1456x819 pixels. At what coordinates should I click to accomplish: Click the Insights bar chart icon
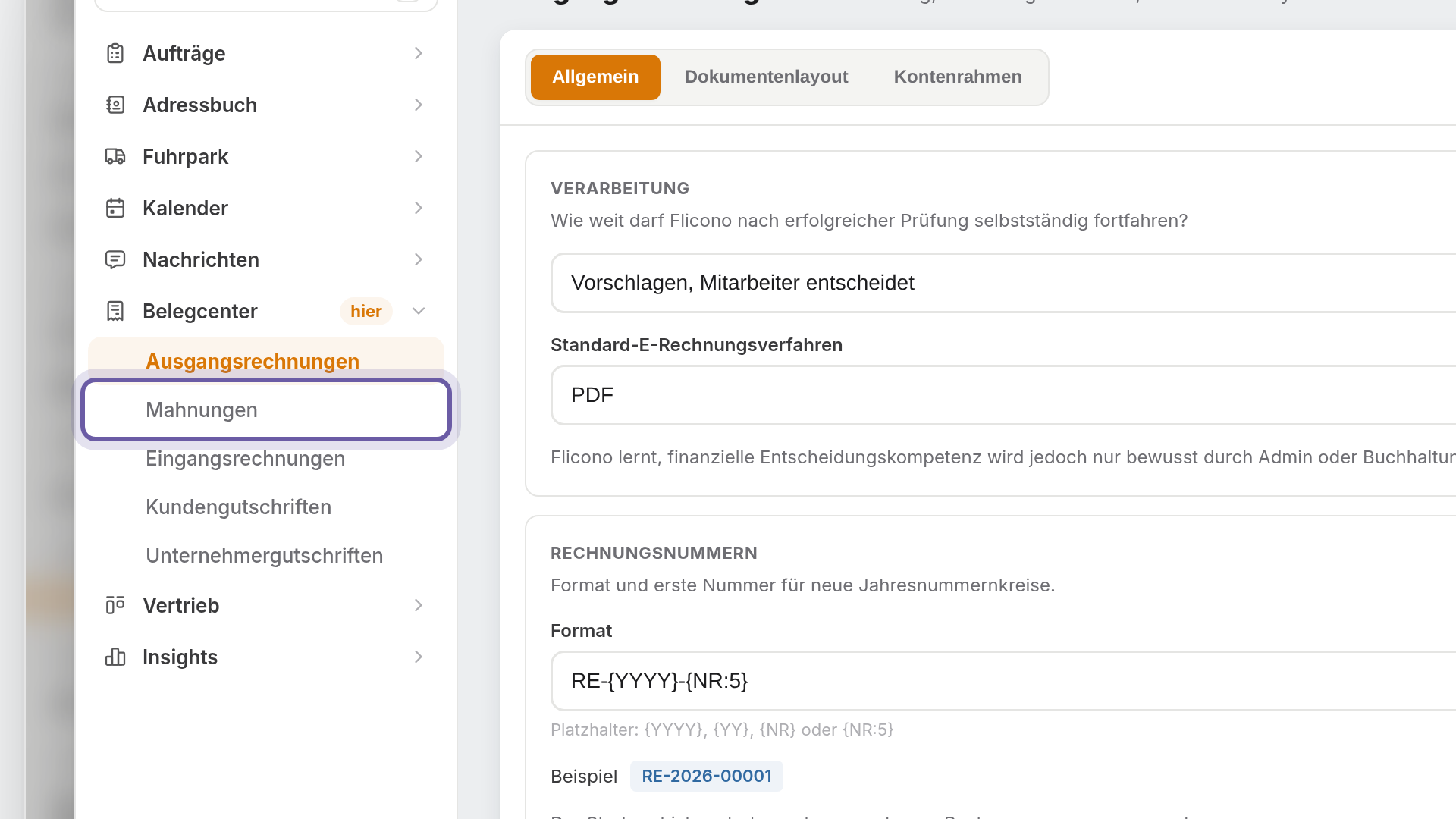(115, 657)
